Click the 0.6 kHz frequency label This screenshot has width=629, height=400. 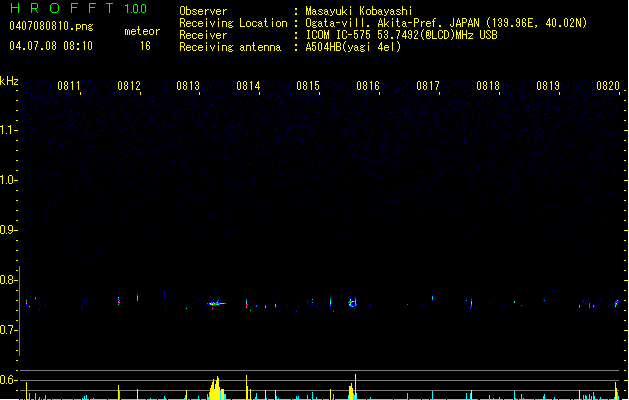(9, 380)
